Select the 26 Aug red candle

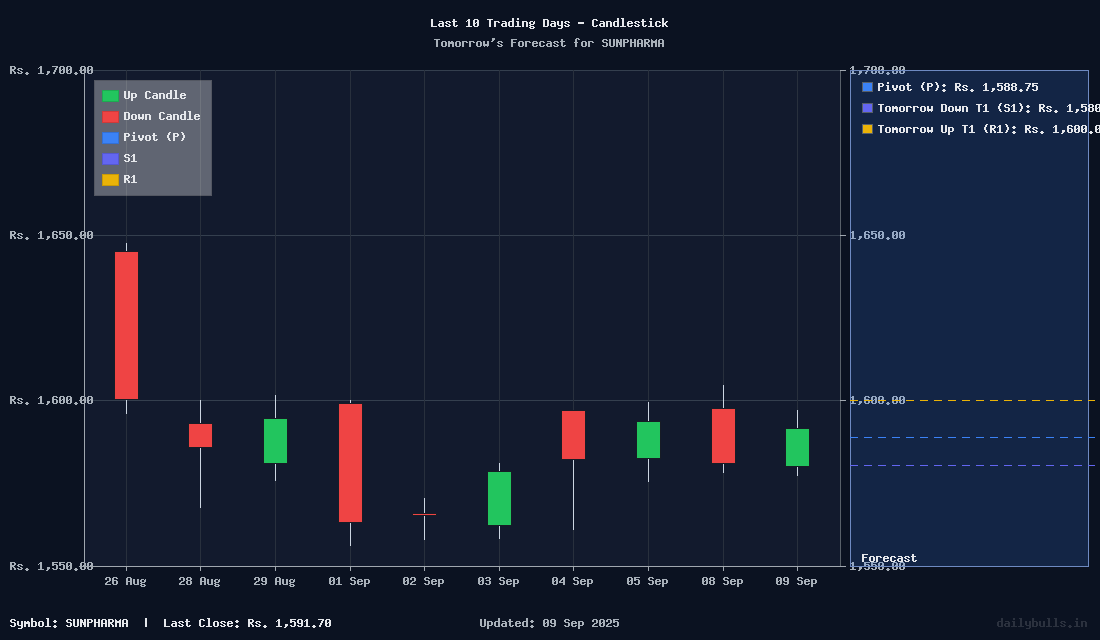tap(126, 326)
